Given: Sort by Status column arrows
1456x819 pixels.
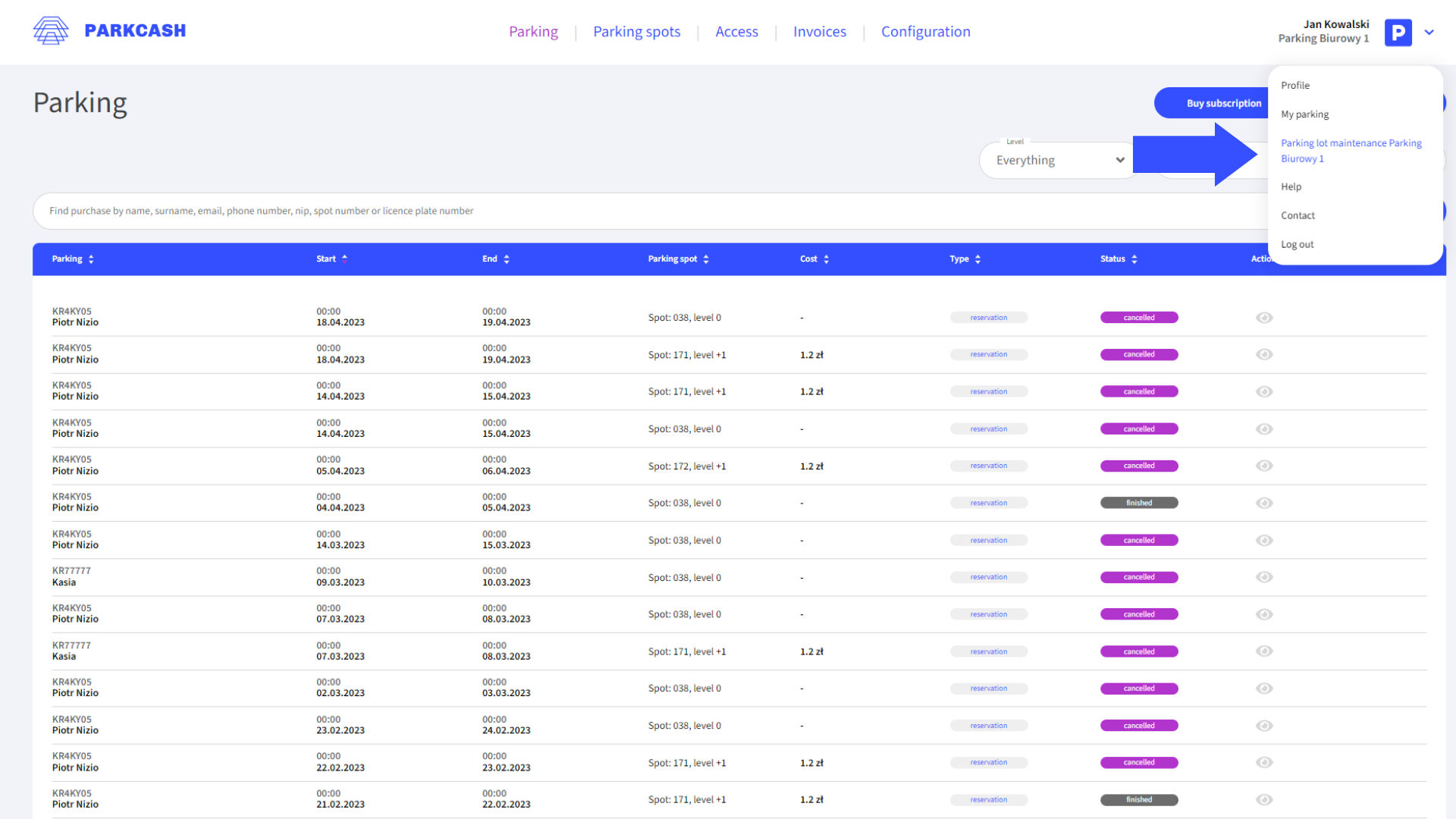Looking at the screenshot, I should point(1134,259).
